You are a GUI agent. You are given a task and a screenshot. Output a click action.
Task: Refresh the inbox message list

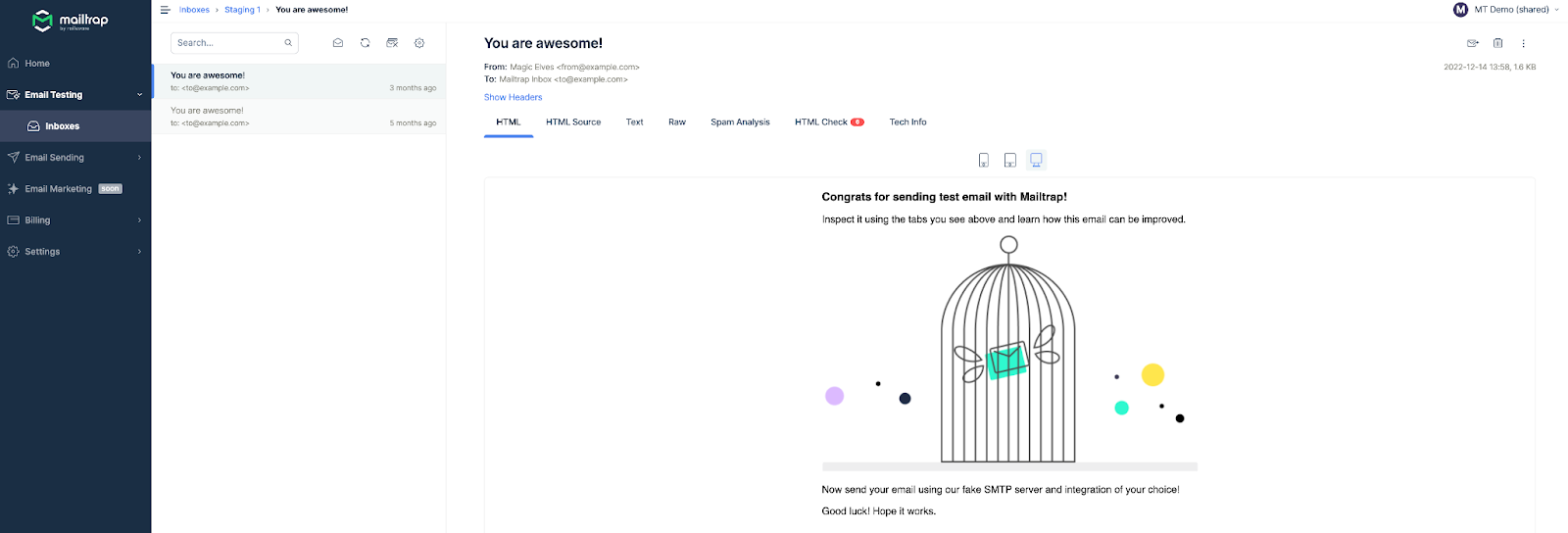(366, 43)
